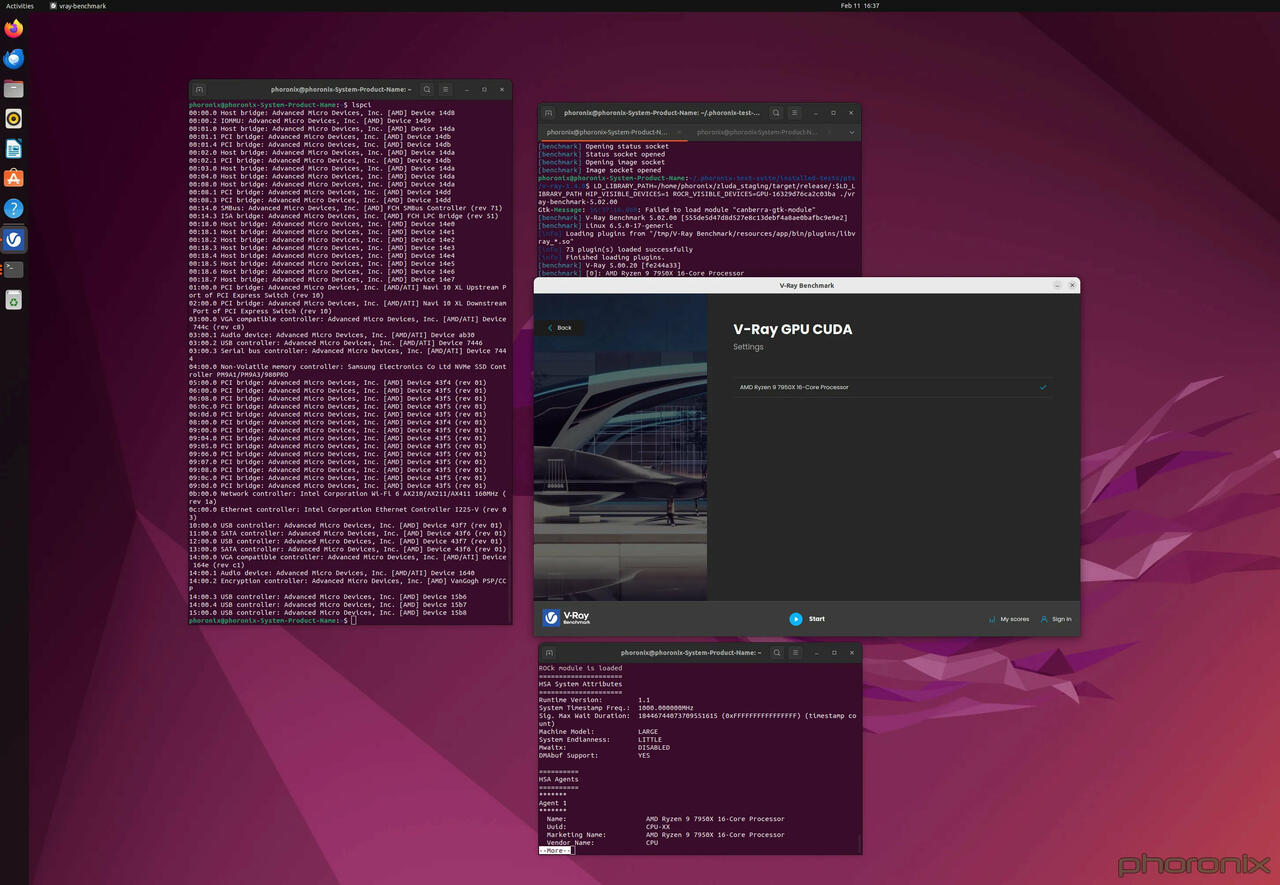Expand the terminal tab list dropdown arrow
The width and height of the screenshot is (1280, 885).
point(852,132)
